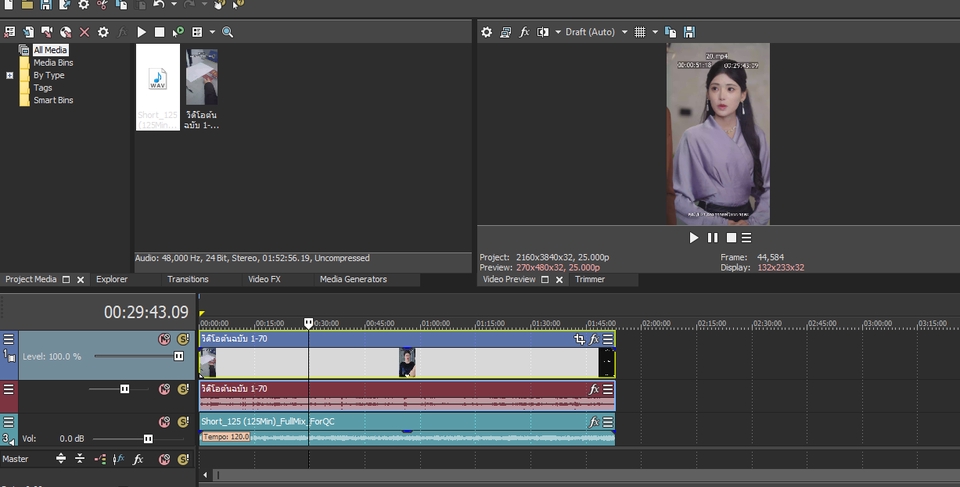The height and width of the screenshot is (487, 960).
Task: Open Event FX on Short_125 audio clip
Action: coord(594,422)
